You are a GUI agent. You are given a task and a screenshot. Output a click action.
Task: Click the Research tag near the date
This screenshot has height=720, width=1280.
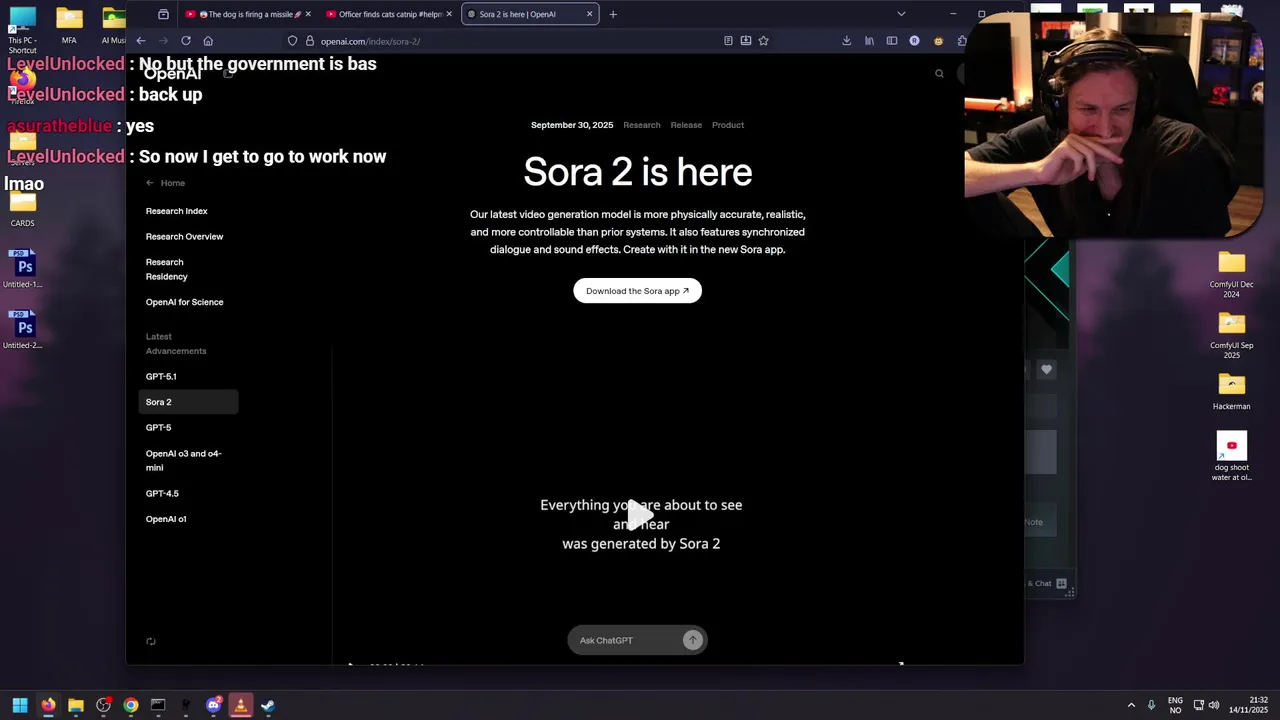[x=642, y=125]
